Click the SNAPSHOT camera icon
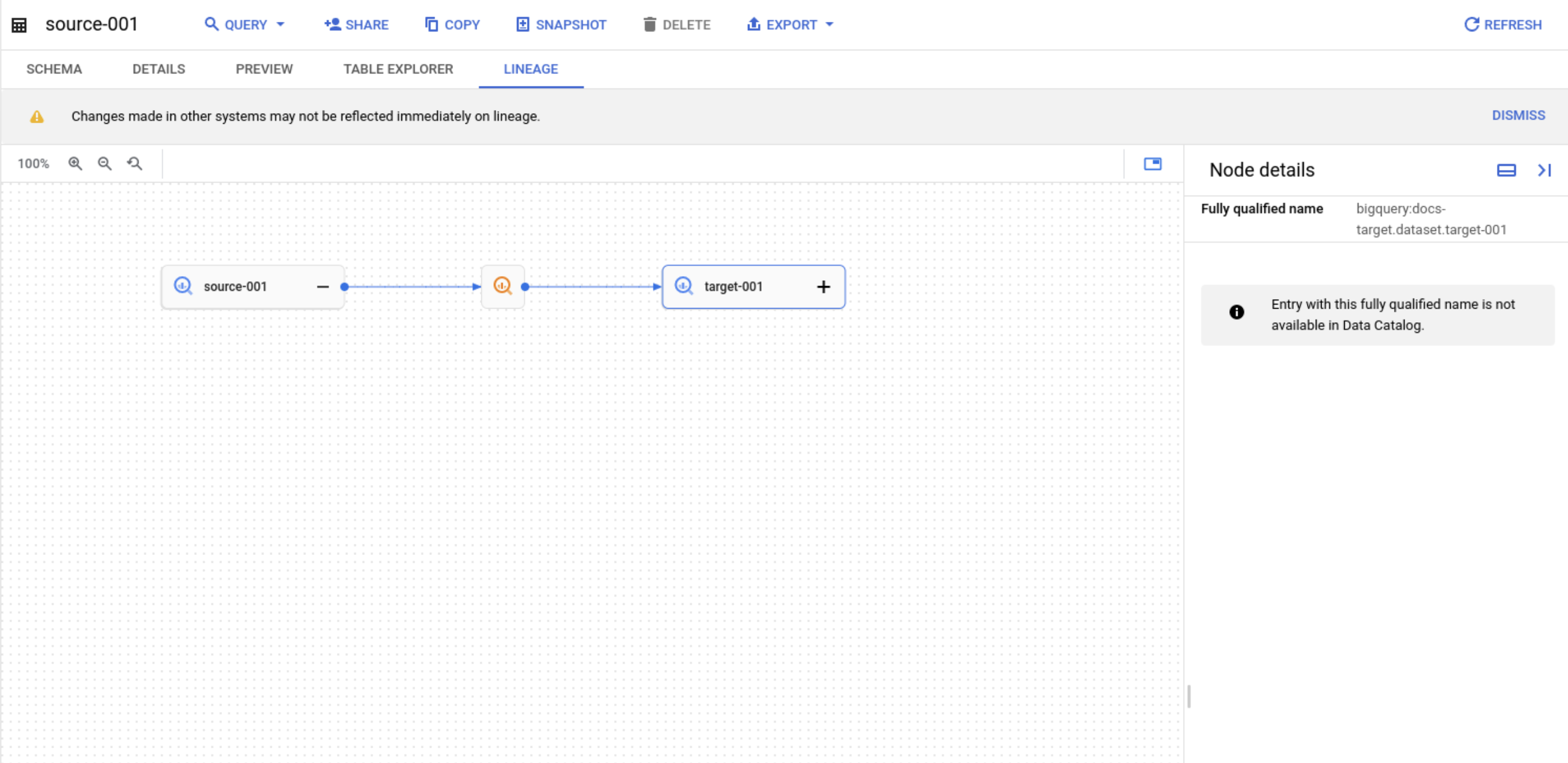Image resolution: width=1568 pixels, height=763 pixels. point(521,24)
